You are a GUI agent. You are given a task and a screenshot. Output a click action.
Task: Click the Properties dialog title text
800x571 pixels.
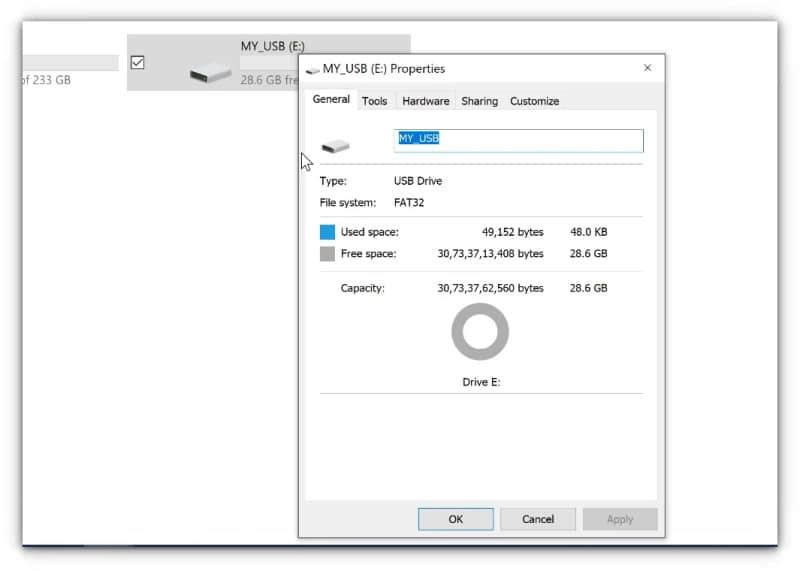coord(384,69)
